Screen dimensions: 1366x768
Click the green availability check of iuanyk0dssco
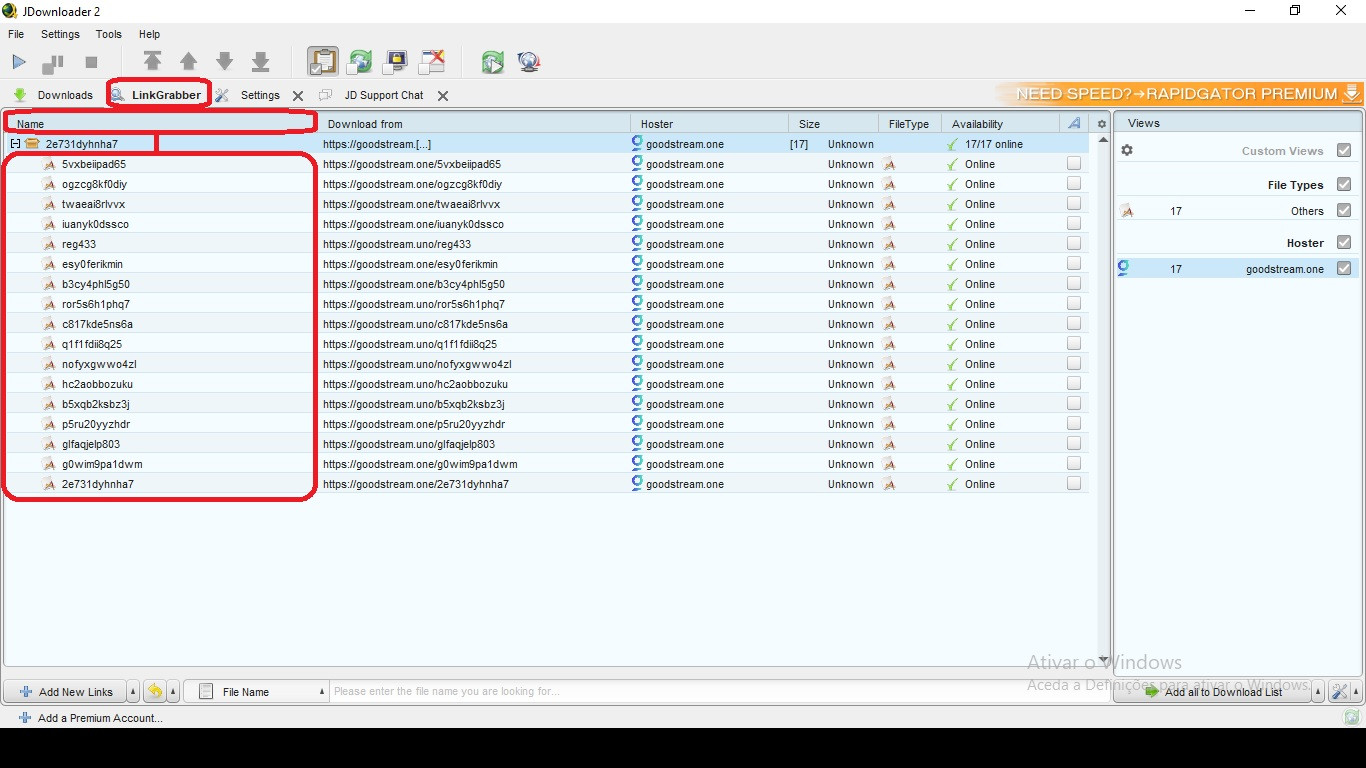tap(952, 224)
